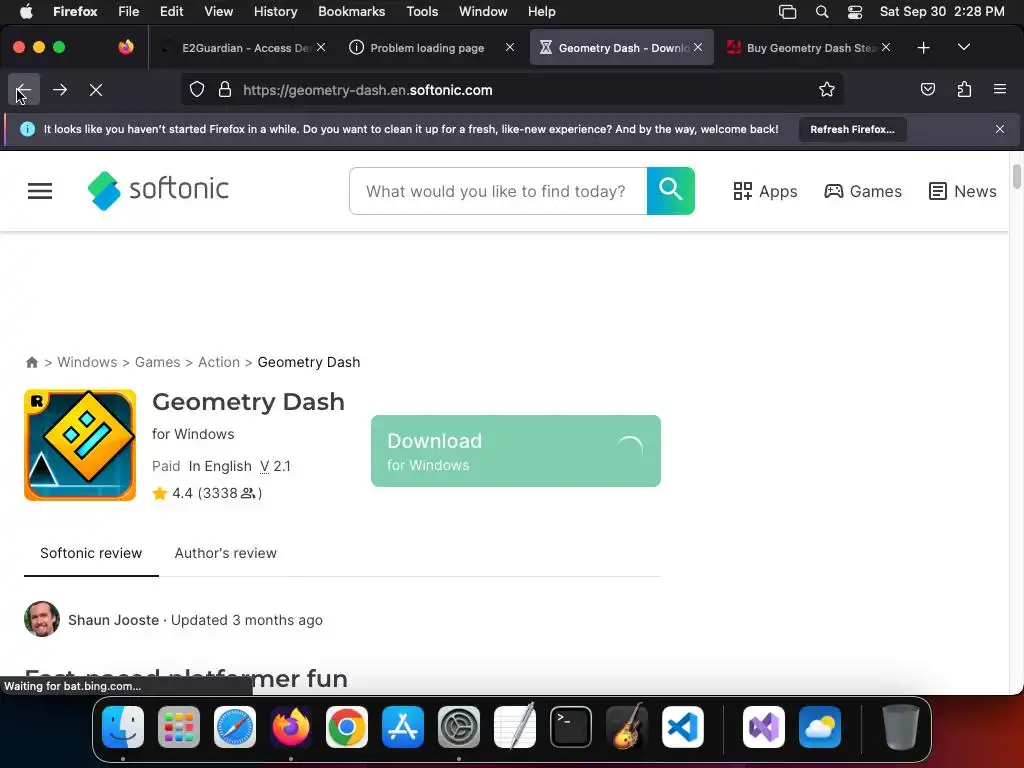
Task: Click the Geometry Dash app icon
Action: 80,445
